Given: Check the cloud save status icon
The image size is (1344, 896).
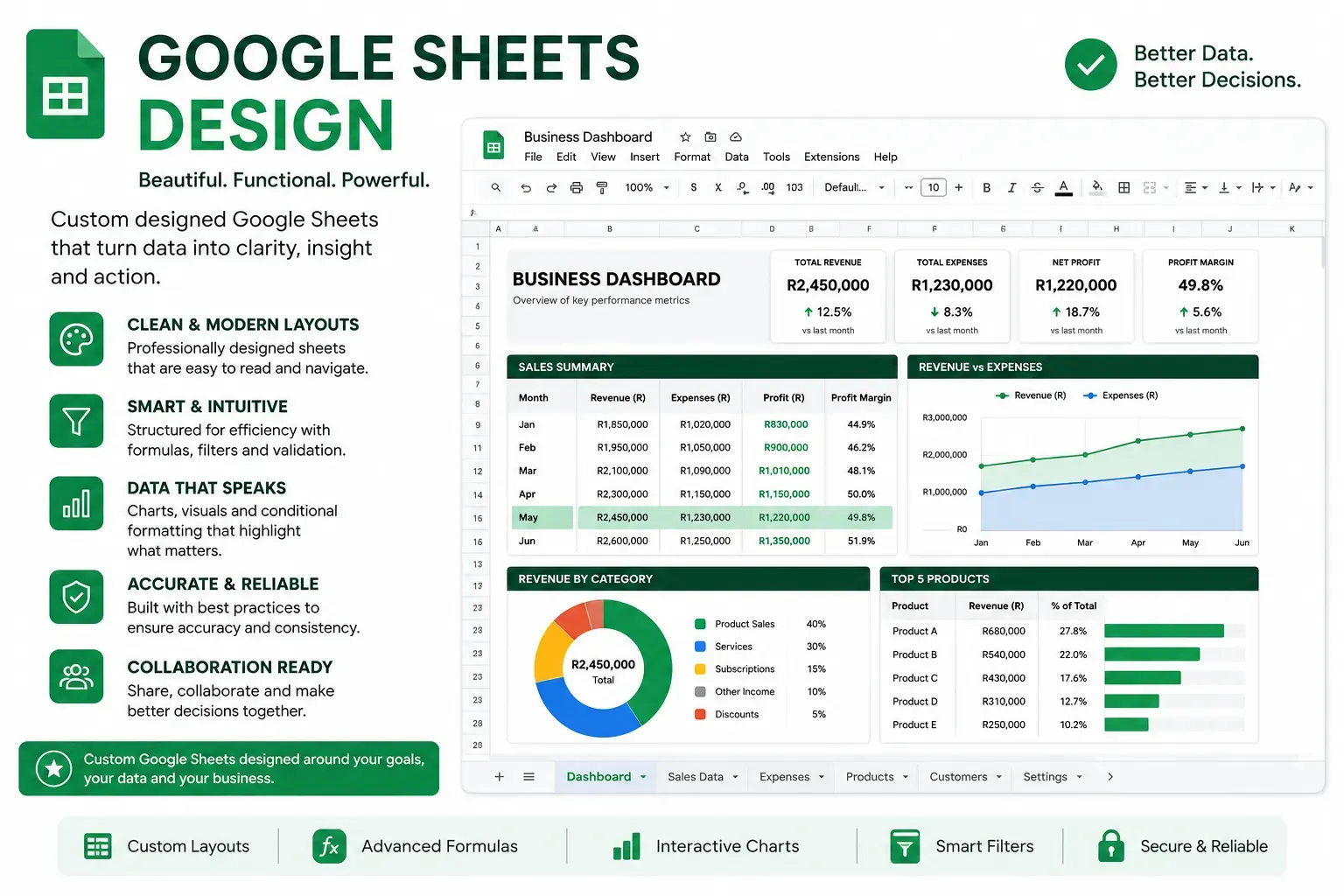Looking at the screenshot, I should pos(736,136).
